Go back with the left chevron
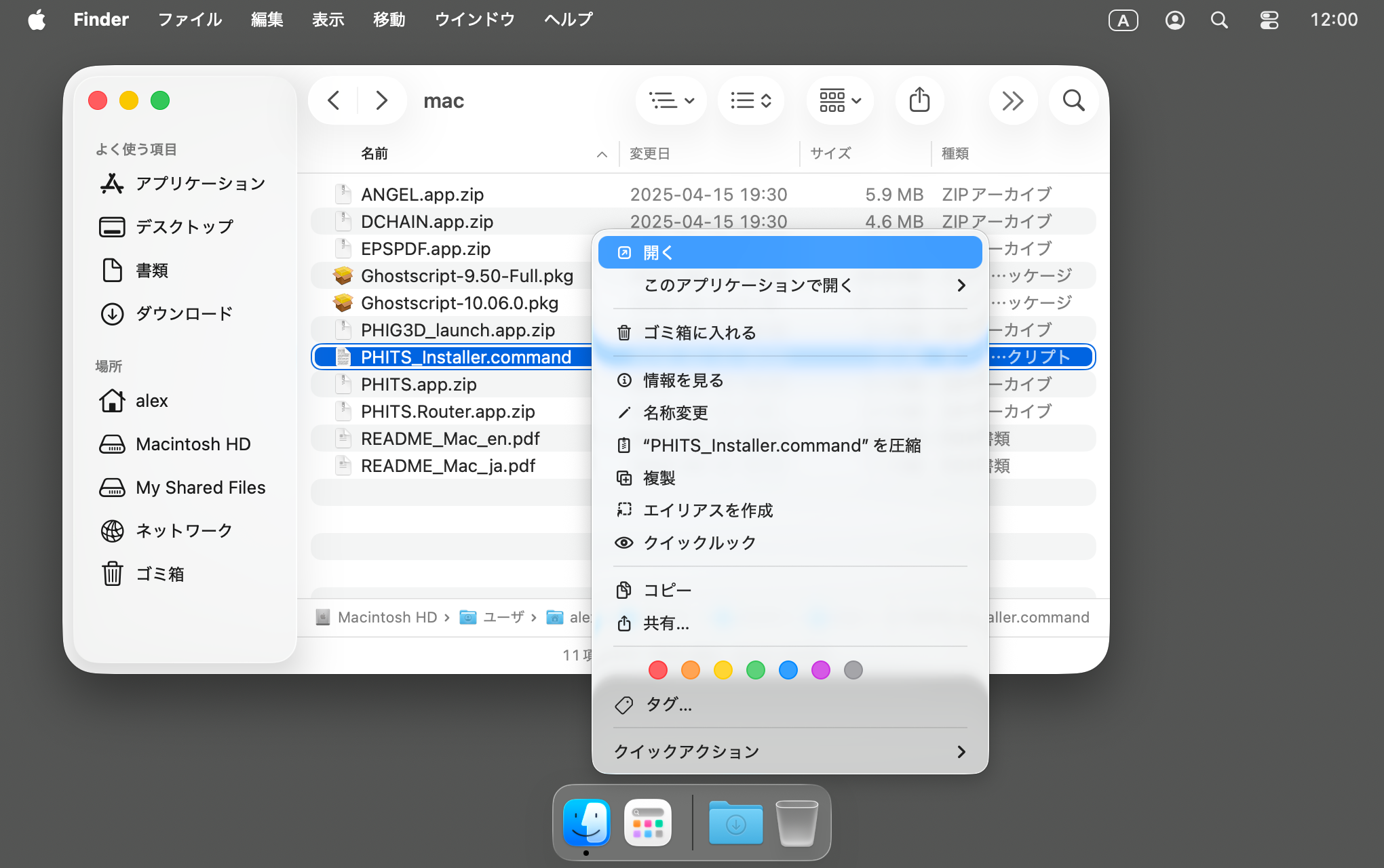 (334, 100)
